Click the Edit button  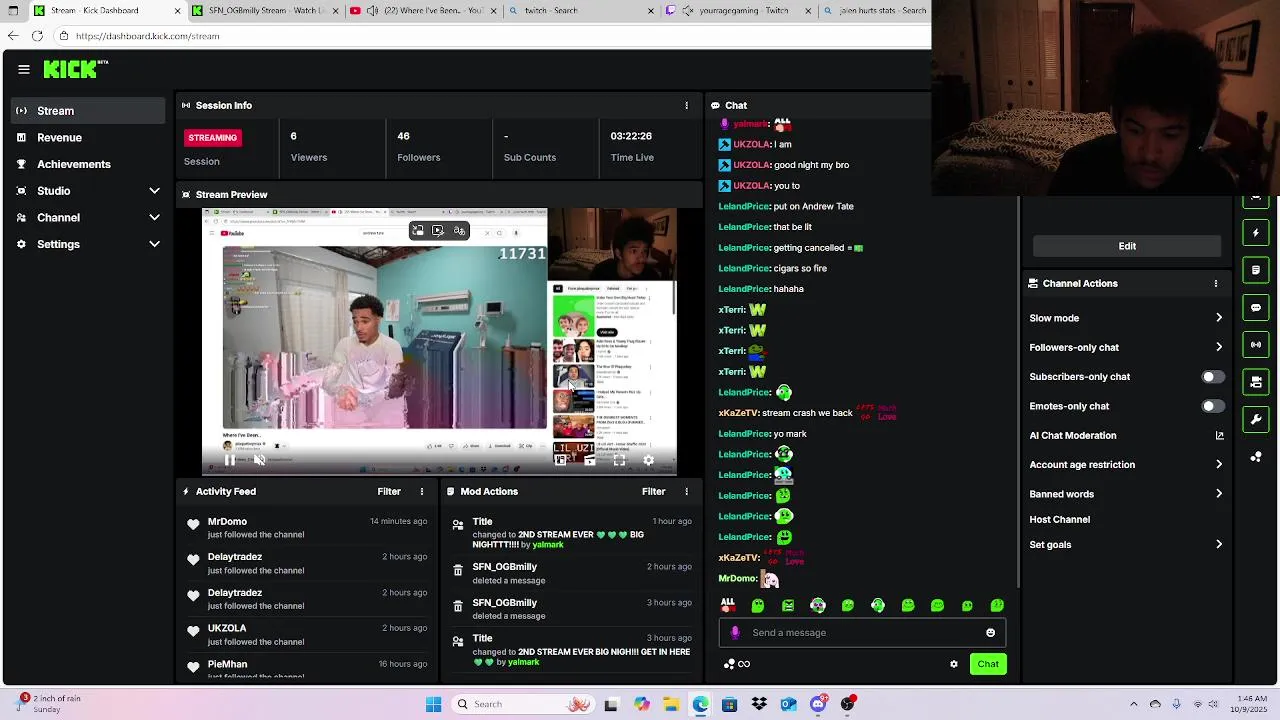coord(1127,246)
